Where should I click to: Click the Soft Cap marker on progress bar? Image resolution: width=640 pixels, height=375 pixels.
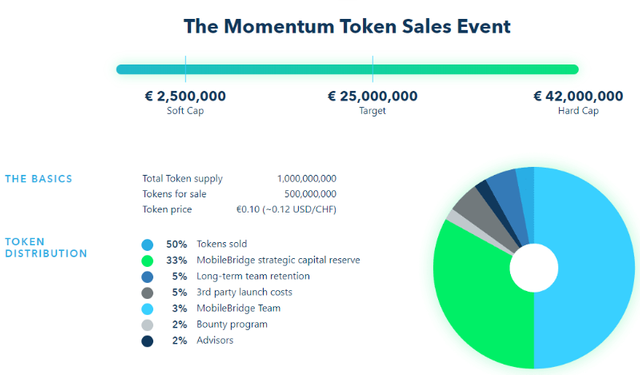click(x=185, y=69)
